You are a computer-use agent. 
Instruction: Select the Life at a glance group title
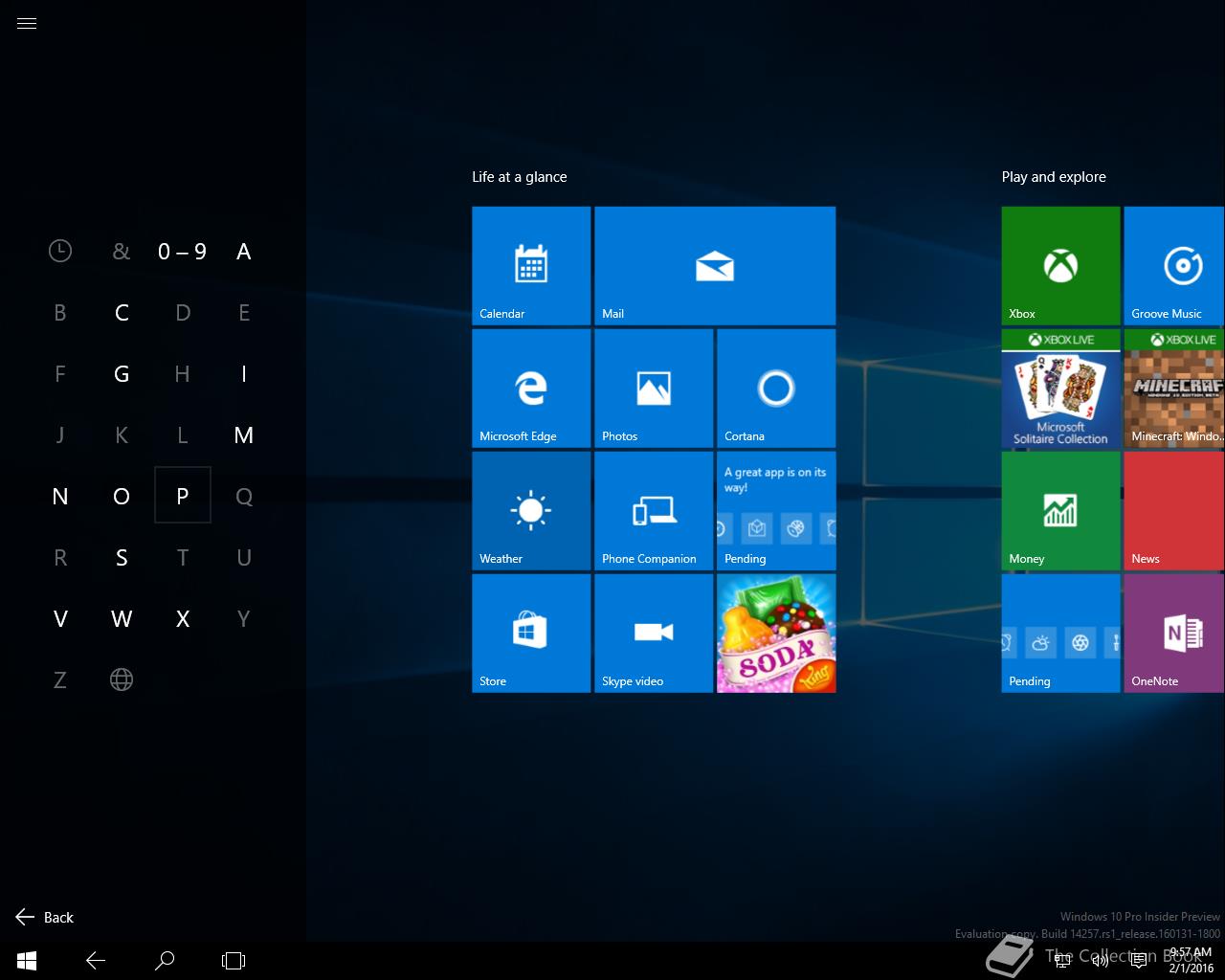coord(520,177)
